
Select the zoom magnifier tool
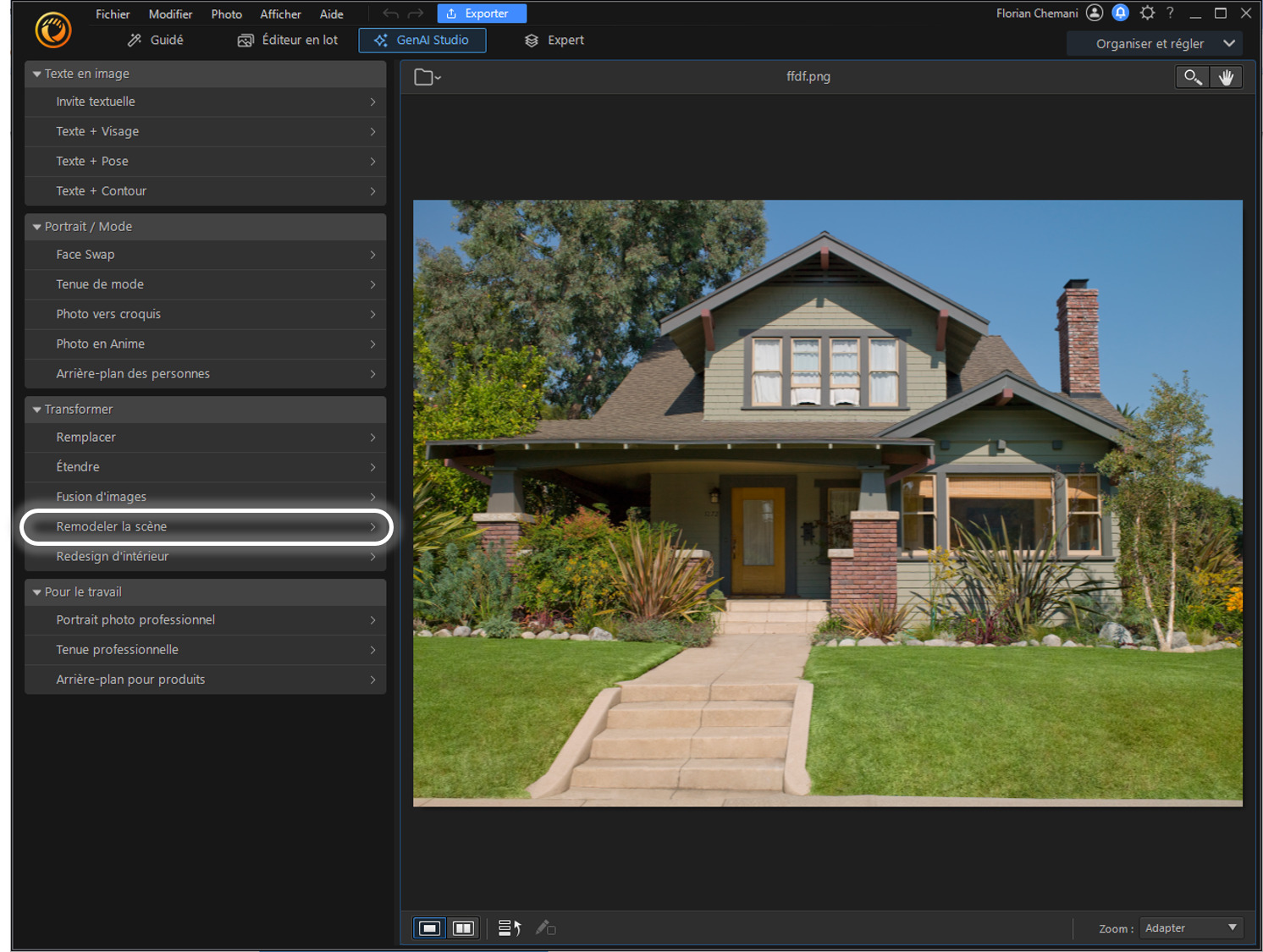coord(1192,77)
